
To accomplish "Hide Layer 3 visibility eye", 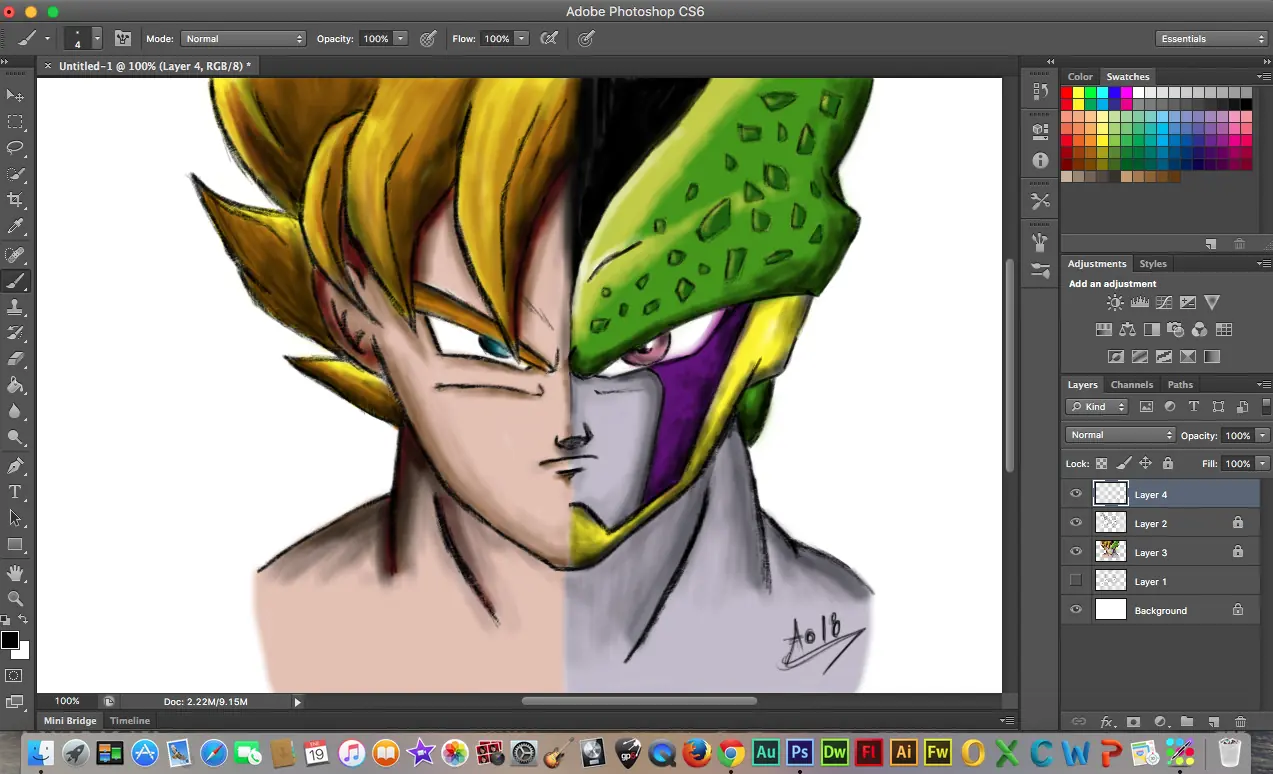I will [x=1076, y=551].
